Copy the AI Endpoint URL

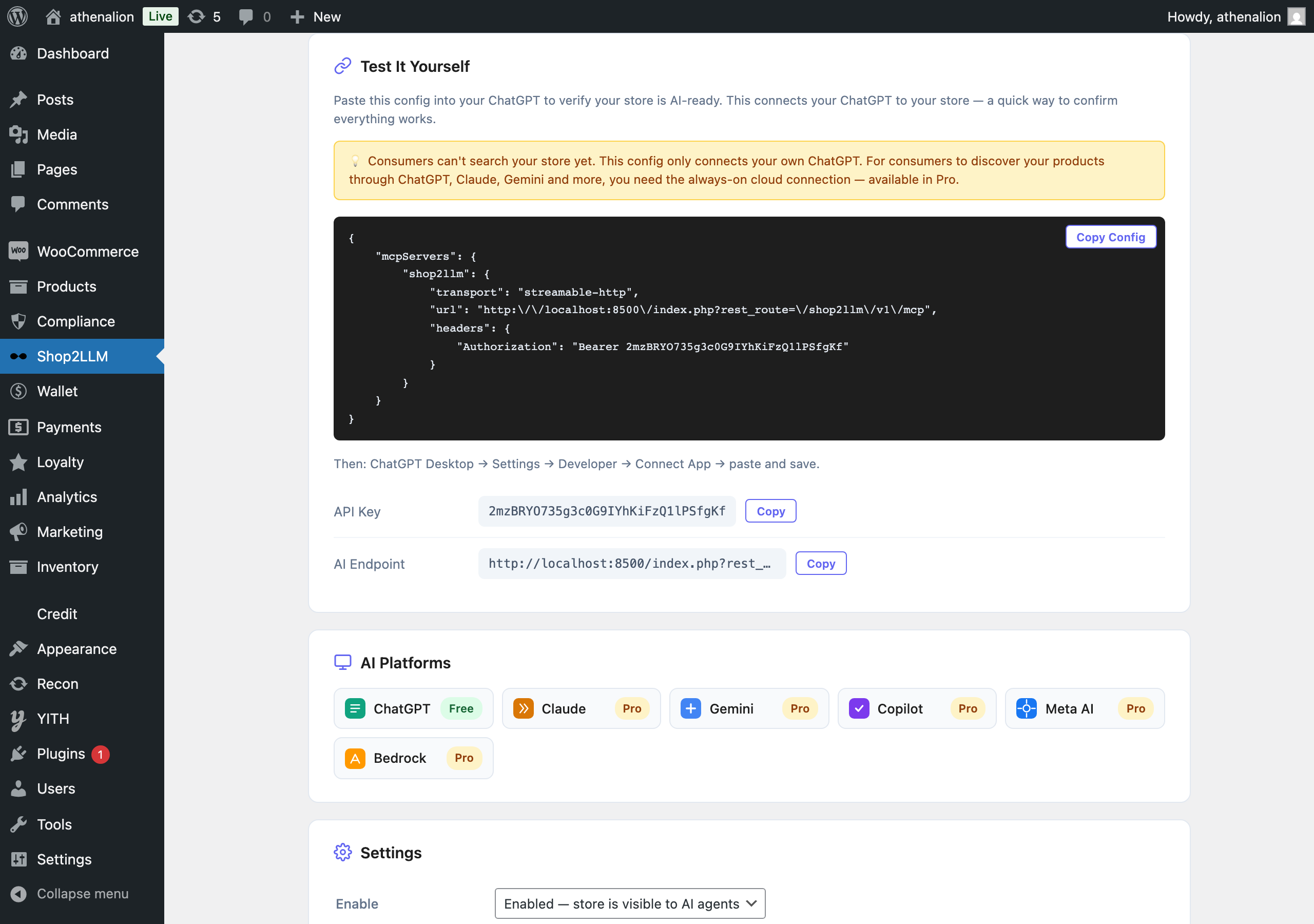[x=821, y=563]
